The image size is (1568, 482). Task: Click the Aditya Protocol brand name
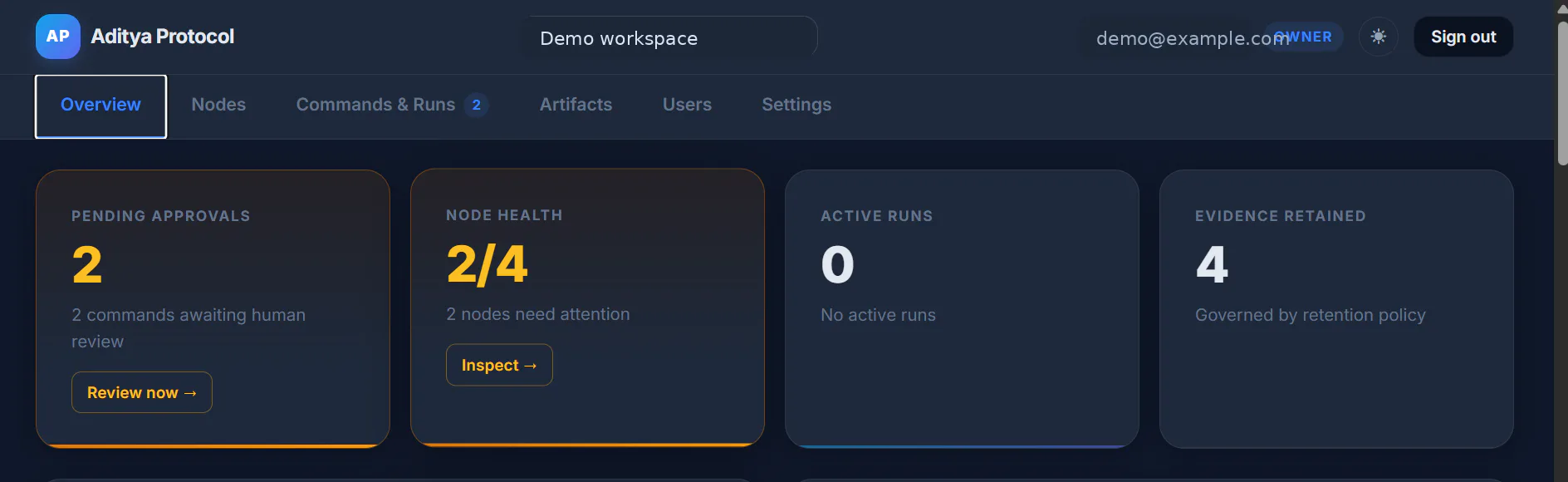tap(163, 37)
